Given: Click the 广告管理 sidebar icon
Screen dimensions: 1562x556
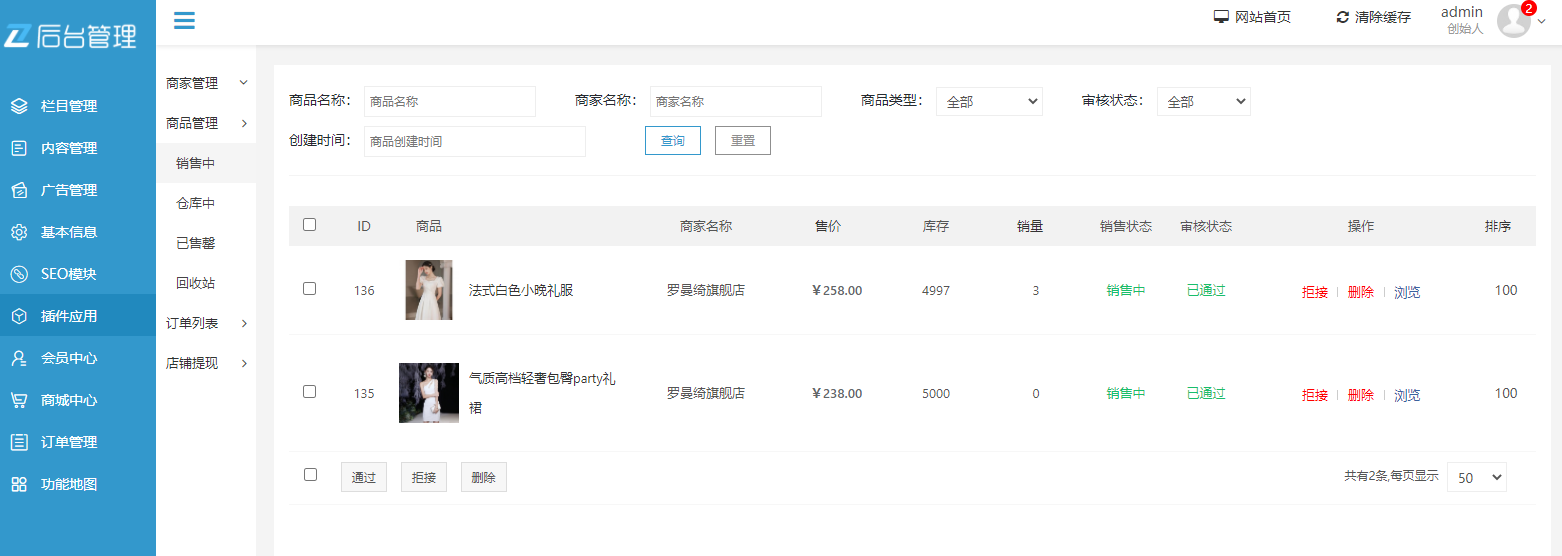Looking at the screenshot, I should coord(19,190).
